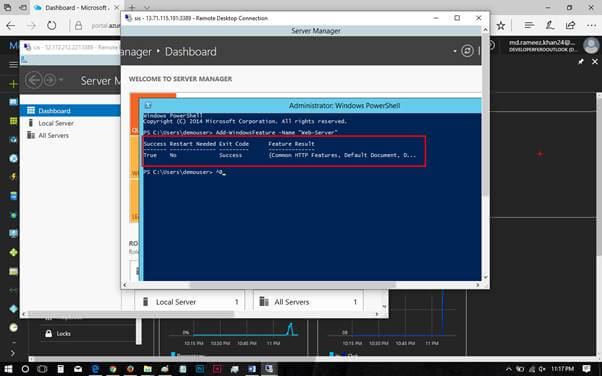Open the Edge Hub lines icon
Viewport: 602px width, 376px height.
529,25
